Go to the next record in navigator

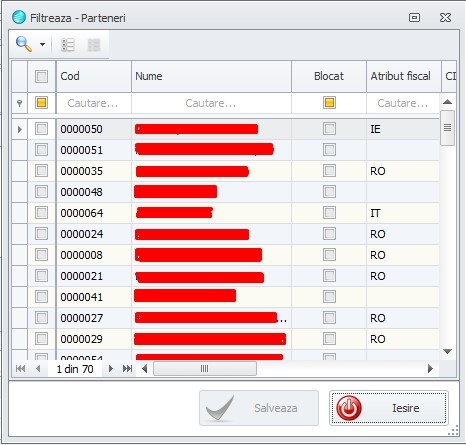click(111, 369)
